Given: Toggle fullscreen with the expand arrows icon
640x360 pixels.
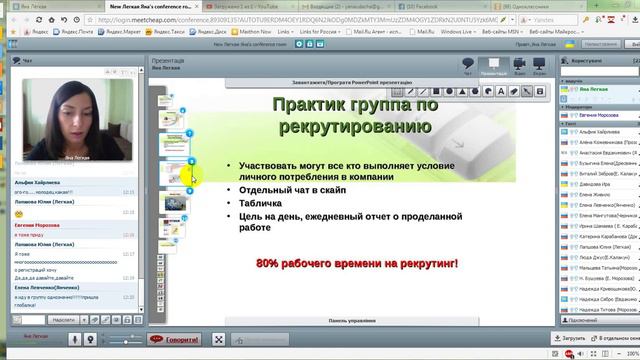Looking at the screenshot, I should click(x=219, y=339).
